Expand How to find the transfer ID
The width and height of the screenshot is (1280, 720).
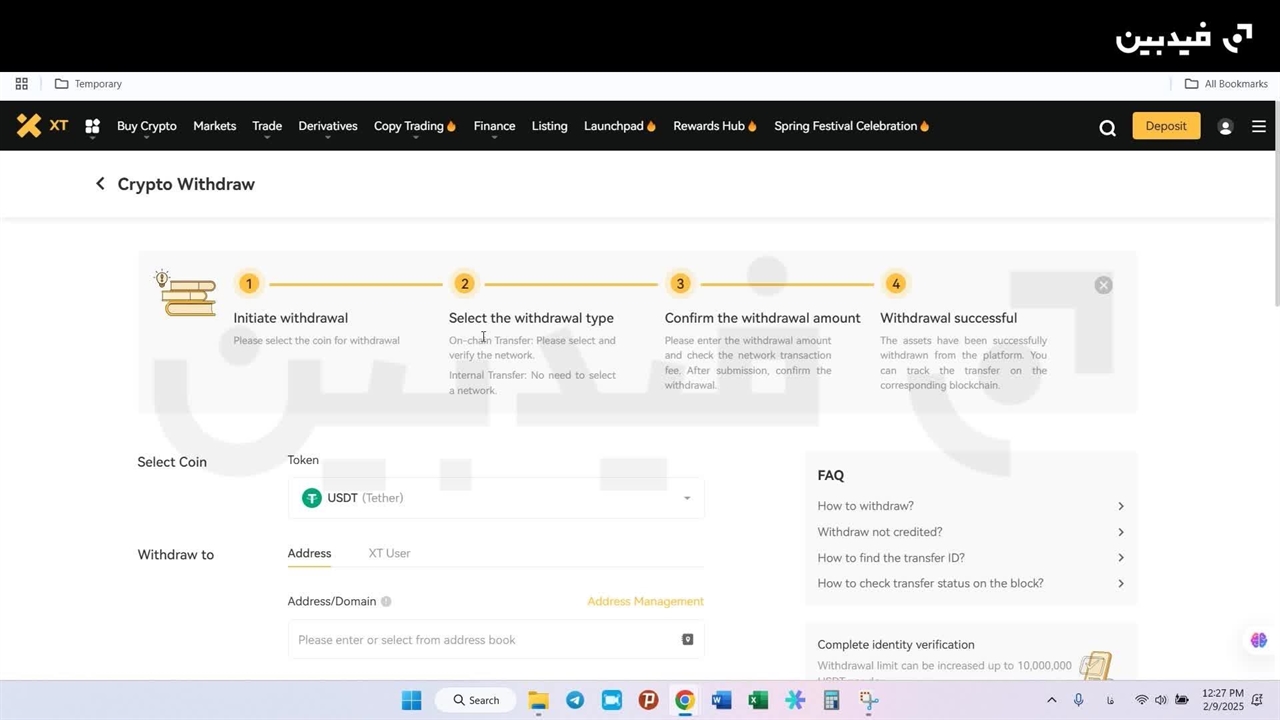pos(970,558)
